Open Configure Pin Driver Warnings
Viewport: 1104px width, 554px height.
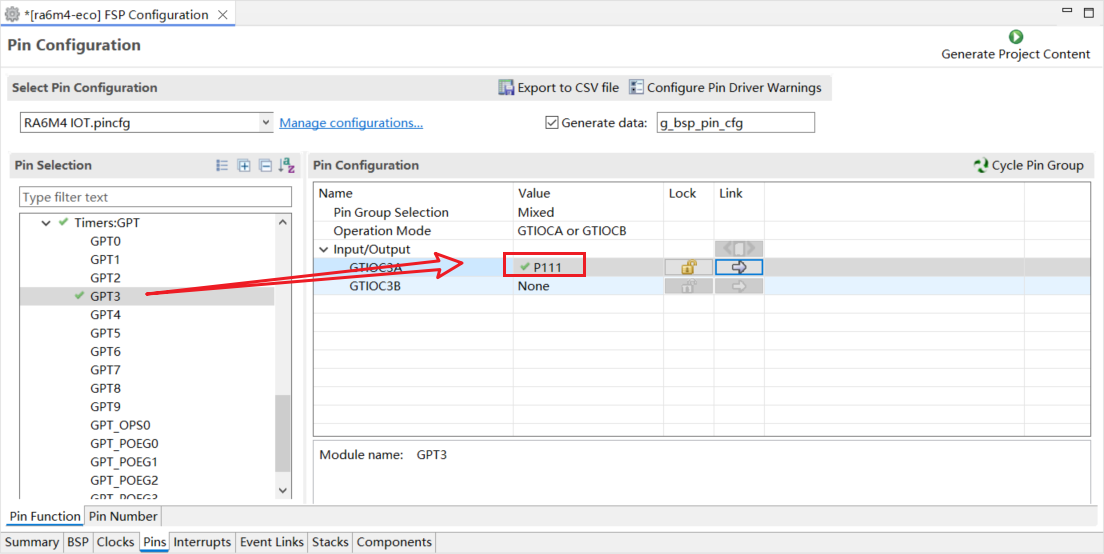click(x=725, y=87)
